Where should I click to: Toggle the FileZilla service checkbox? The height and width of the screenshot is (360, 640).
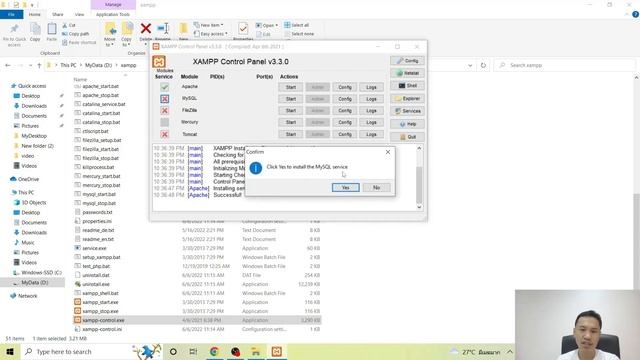[164, 111]
